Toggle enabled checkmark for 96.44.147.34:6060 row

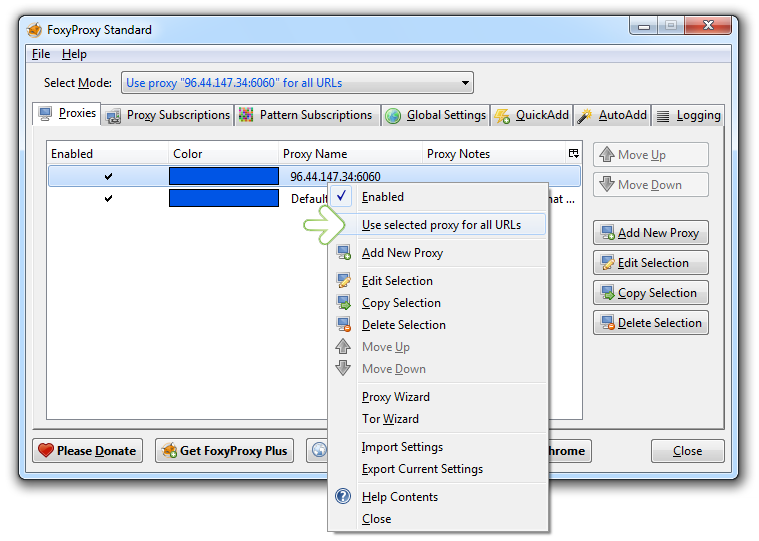point(108,176)
